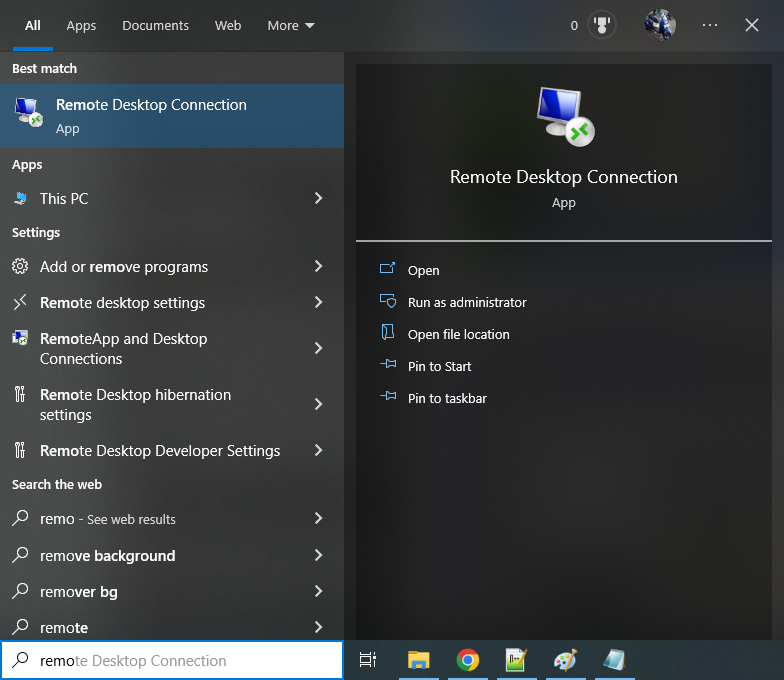Open the More filter dropdown

(x=291, y=26)
